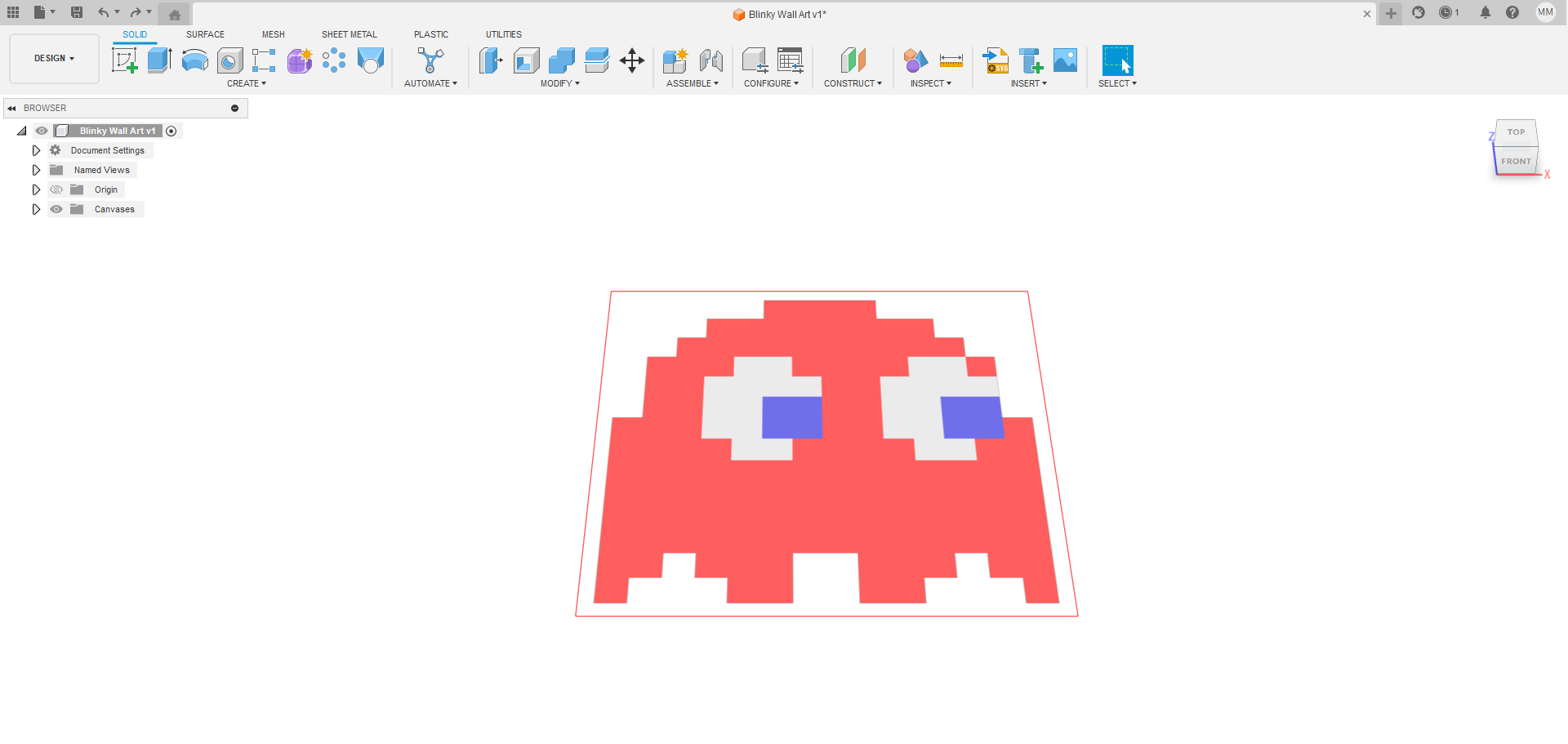Open job status clock icon
This screenshot has width=1568, height=744.
1449,12
